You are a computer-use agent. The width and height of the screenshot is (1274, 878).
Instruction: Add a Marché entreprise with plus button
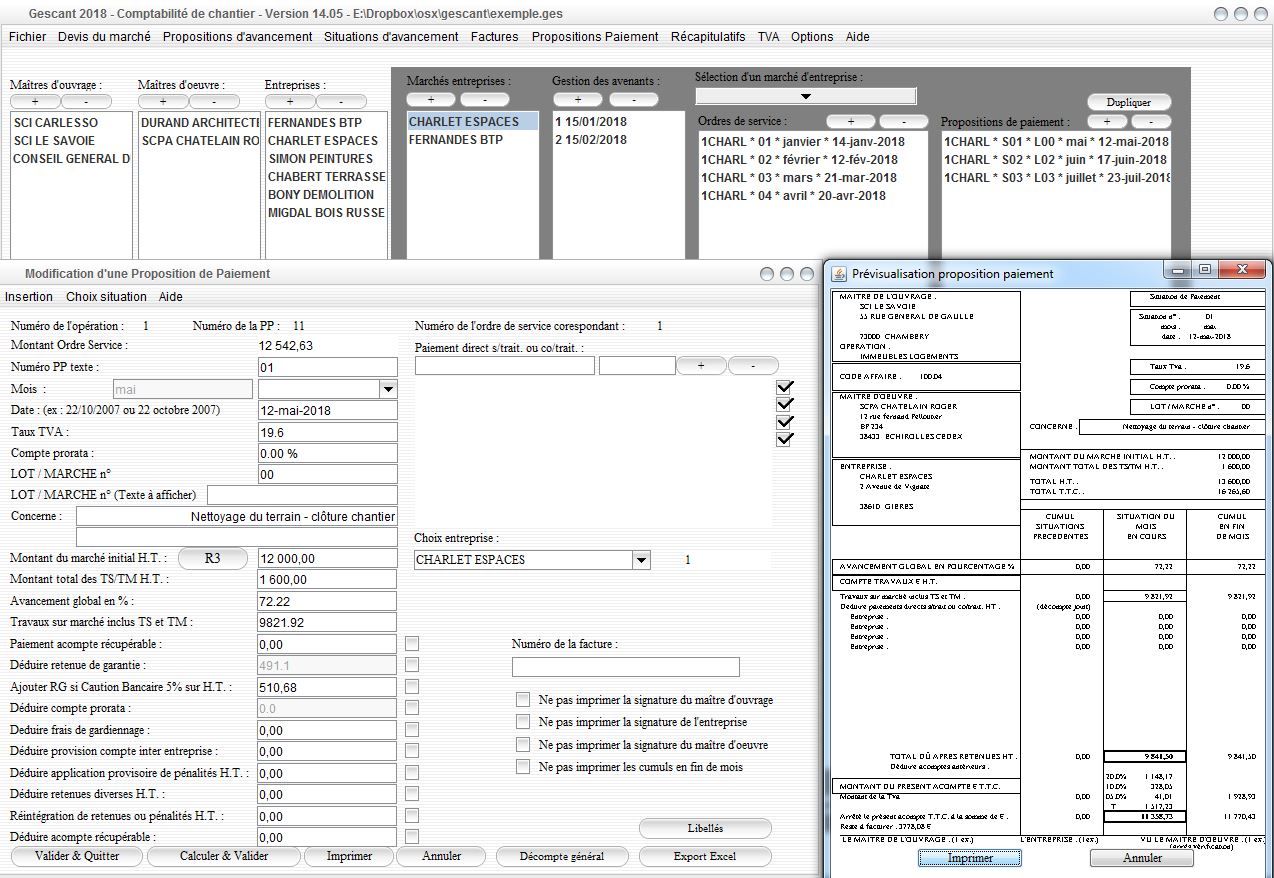point(432,100)
